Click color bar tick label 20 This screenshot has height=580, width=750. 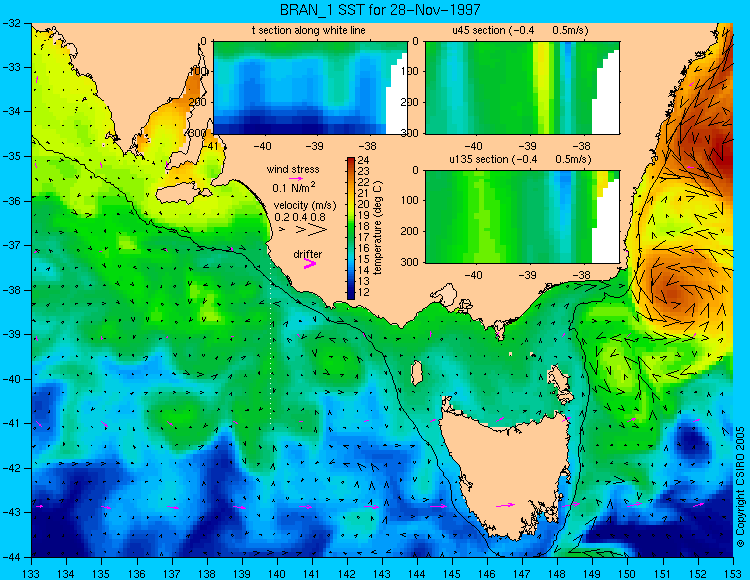pos(364,205)
